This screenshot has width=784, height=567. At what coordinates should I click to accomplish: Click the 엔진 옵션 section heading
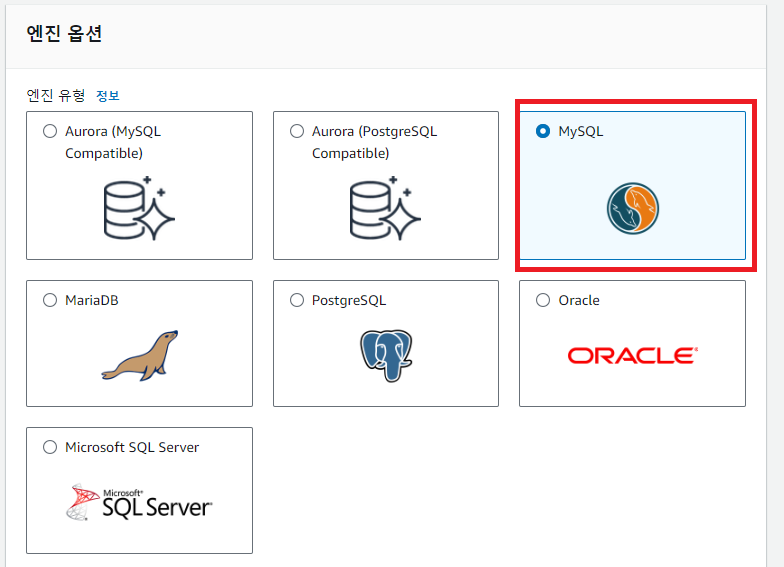coord(64,34)
